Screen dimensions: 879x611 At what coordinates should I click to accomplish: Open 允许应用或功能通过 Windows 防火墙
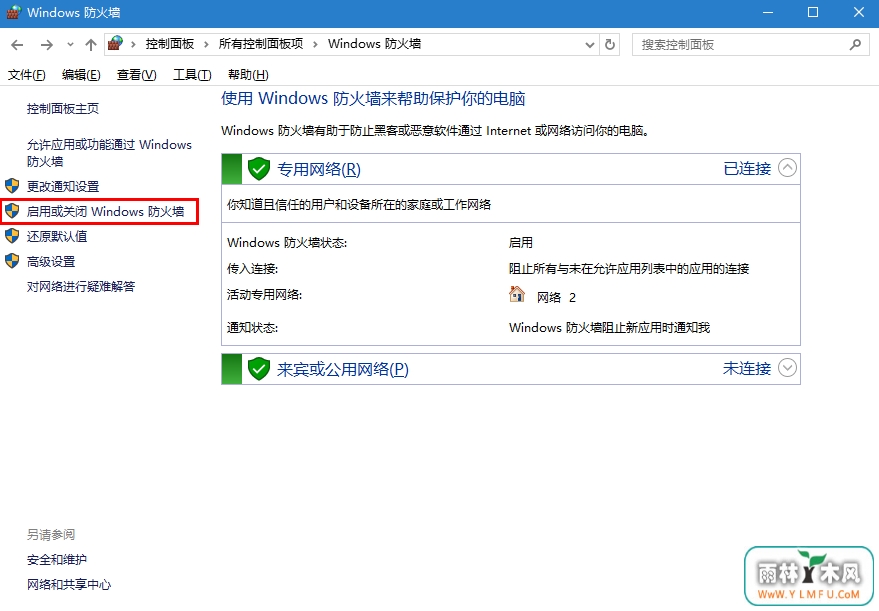click(x=109, y=153)
